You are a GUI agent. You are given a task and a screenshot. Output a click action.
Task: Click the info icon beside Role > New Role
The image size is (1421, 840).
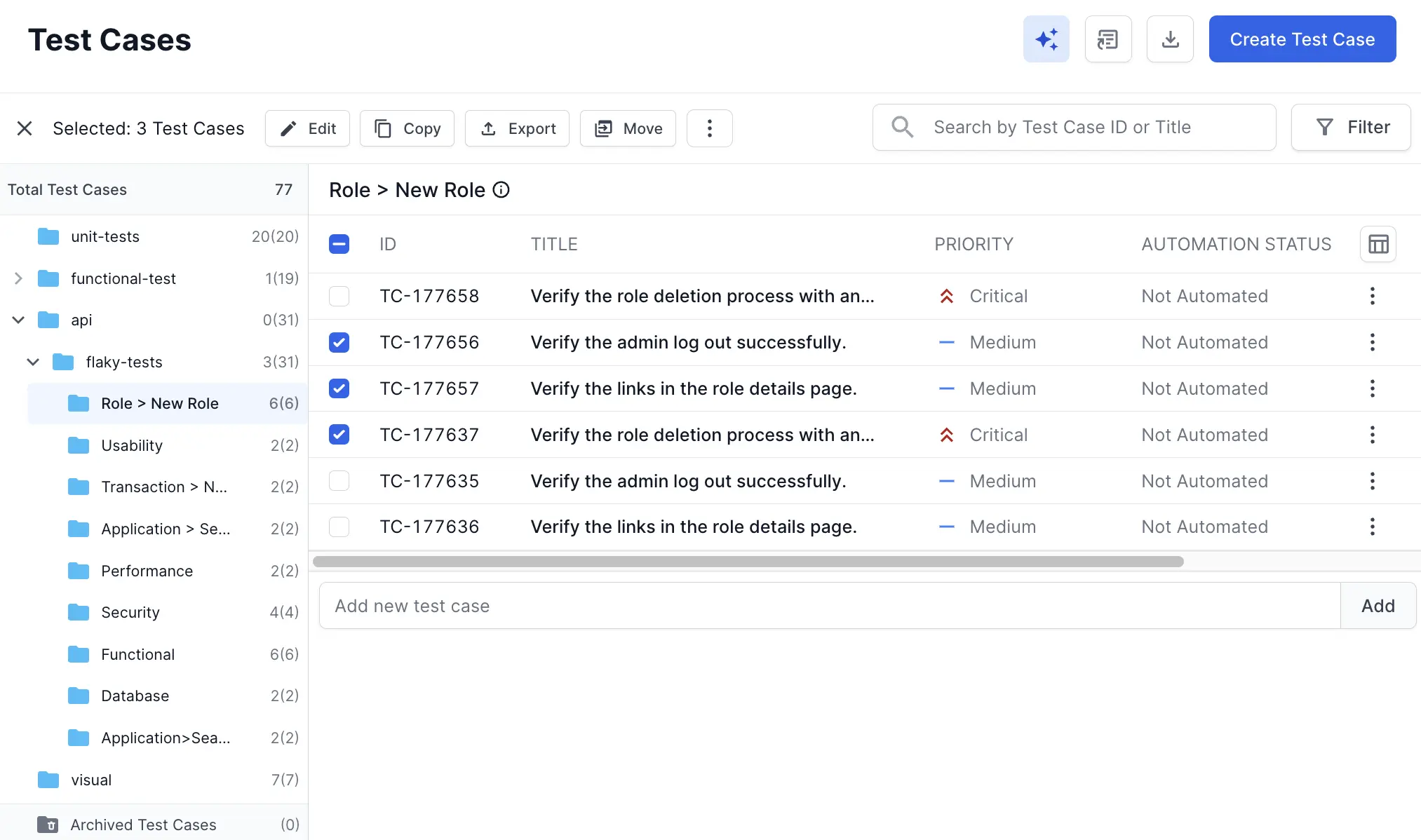click(501, 190)
